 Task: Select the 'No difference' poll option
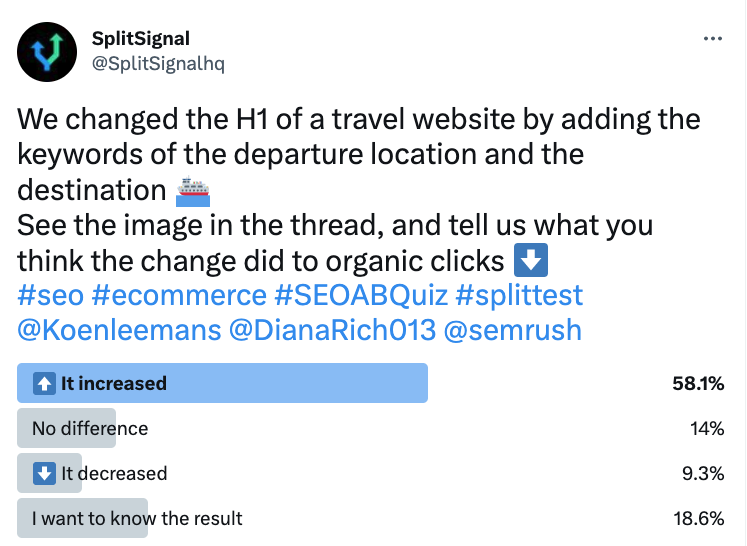(x=371, y=428)
